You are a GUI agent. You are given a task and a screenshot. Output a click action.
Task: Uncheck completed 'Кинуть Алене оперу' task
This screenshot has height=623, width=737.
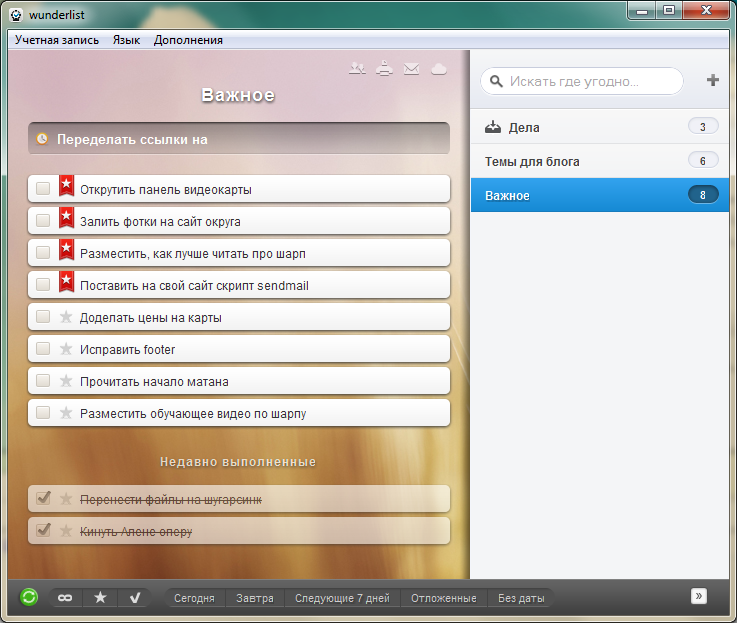pyautogui.click(x=43, y=530)
